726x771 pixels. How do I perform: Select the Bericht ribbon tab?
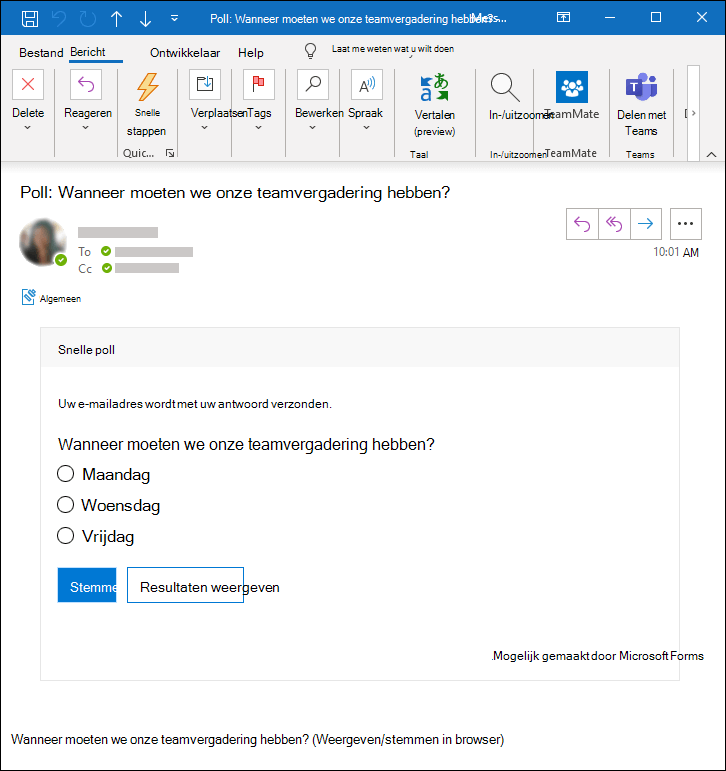point(88,52)
